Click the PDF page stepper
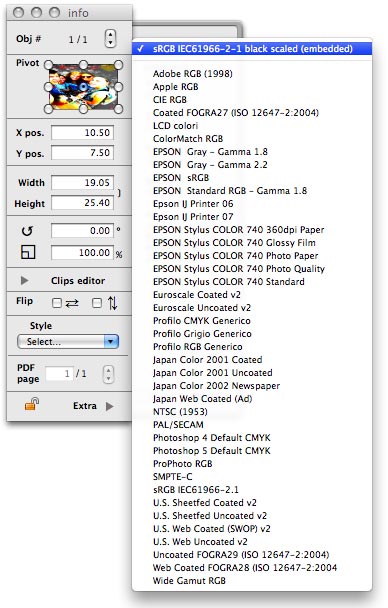 109,374
